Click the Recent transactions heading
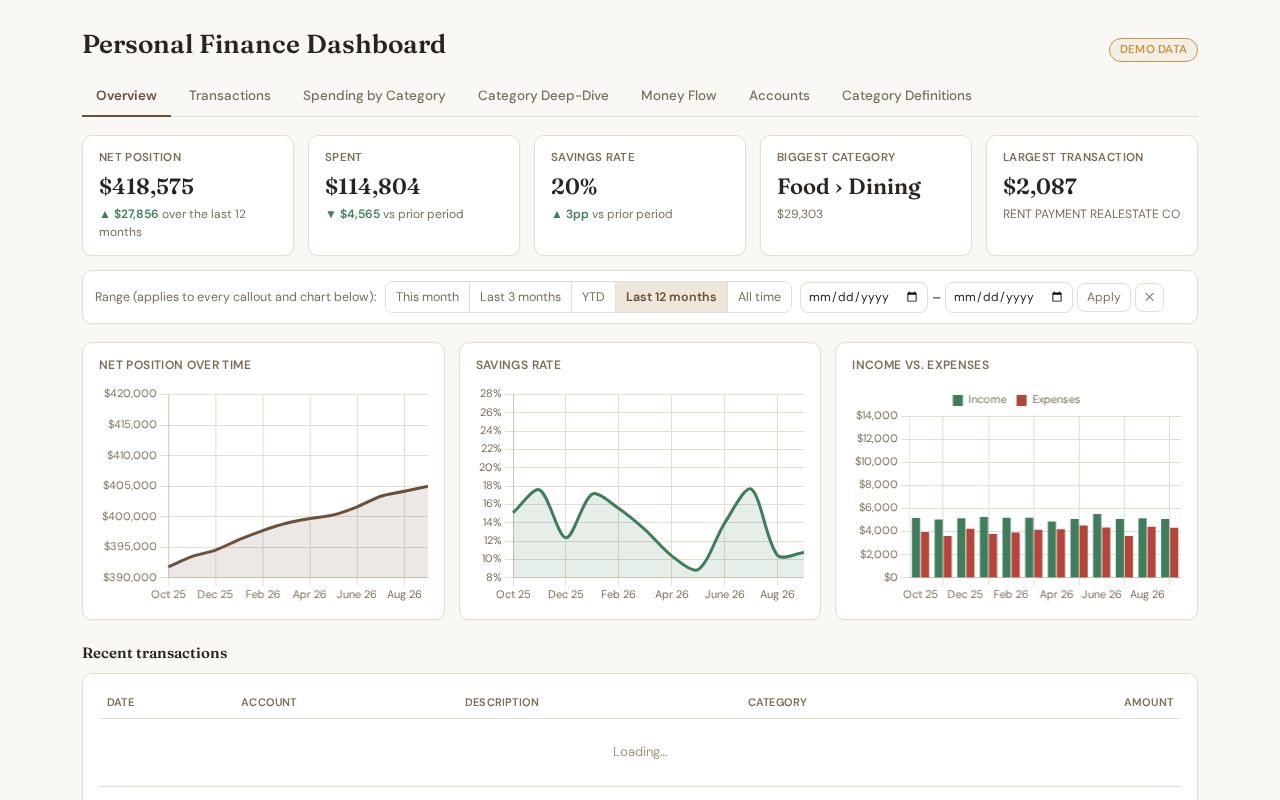Image resolution: width=1280 pixels, height=800 pixels. pyautogui.click(x=155, y=653)
